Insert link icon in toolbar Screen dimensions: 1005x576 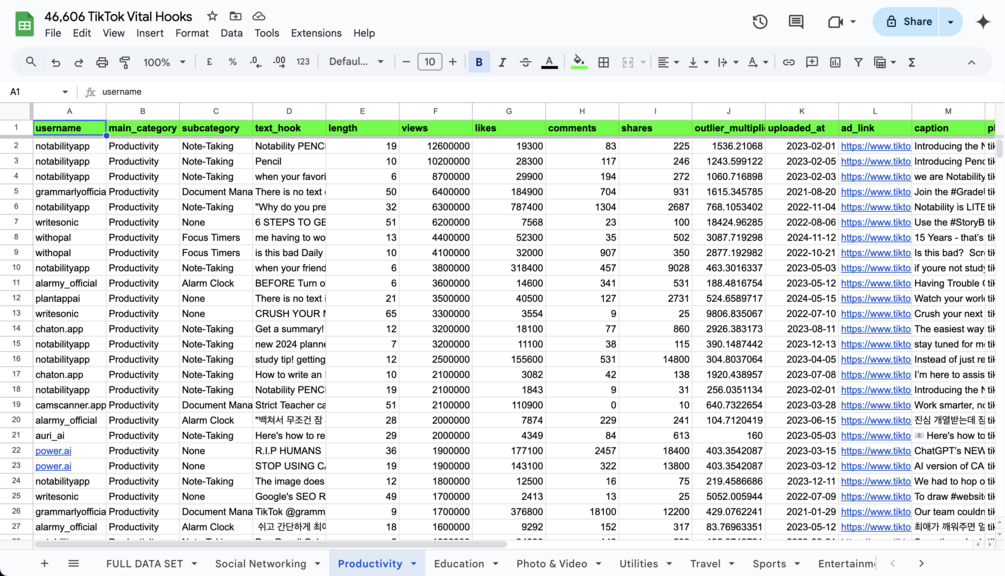coord(788,62)
